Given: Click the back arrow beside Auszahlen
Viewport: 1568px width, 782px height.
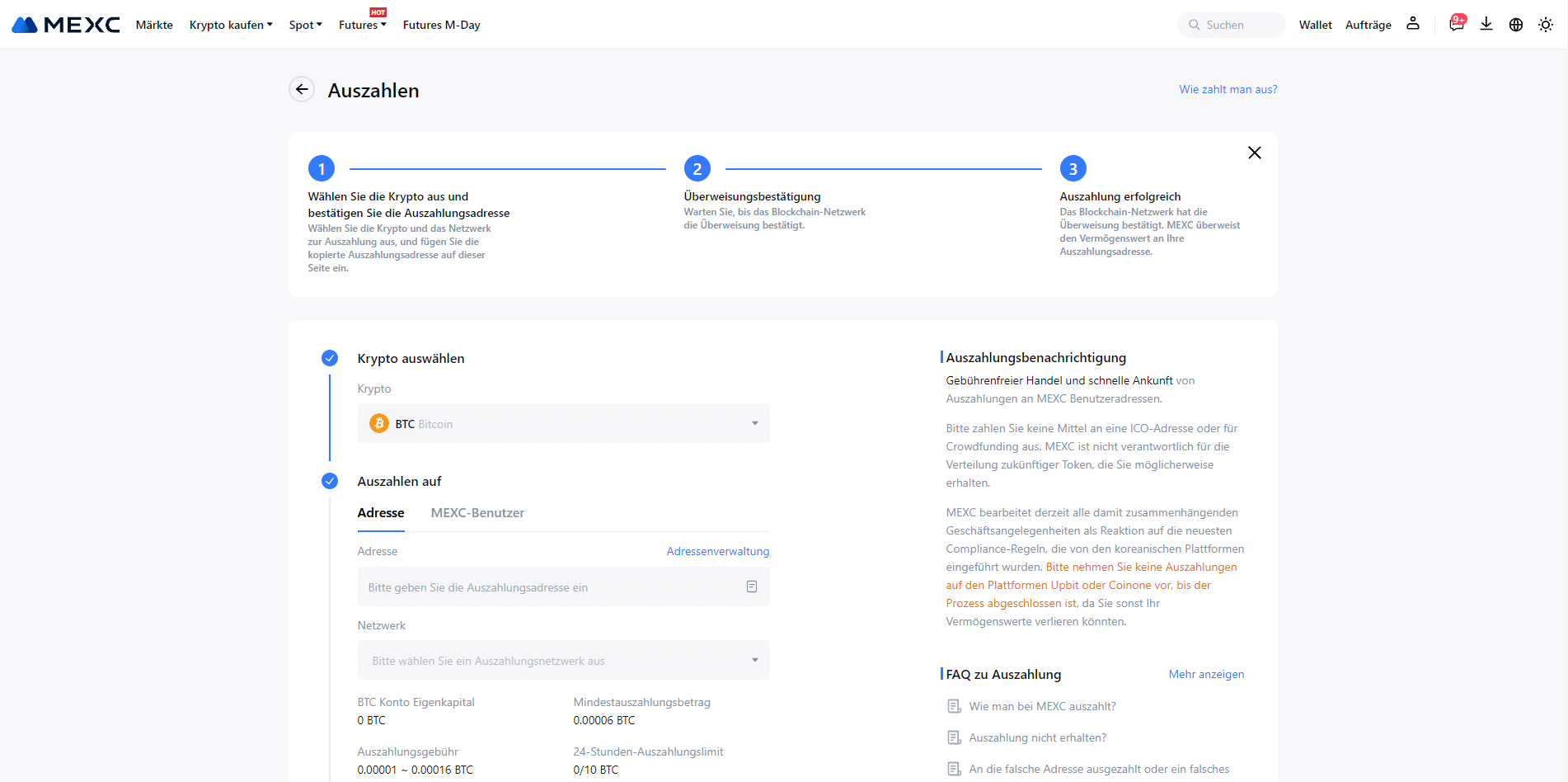Looking at the screenshot, I should 302,89.
